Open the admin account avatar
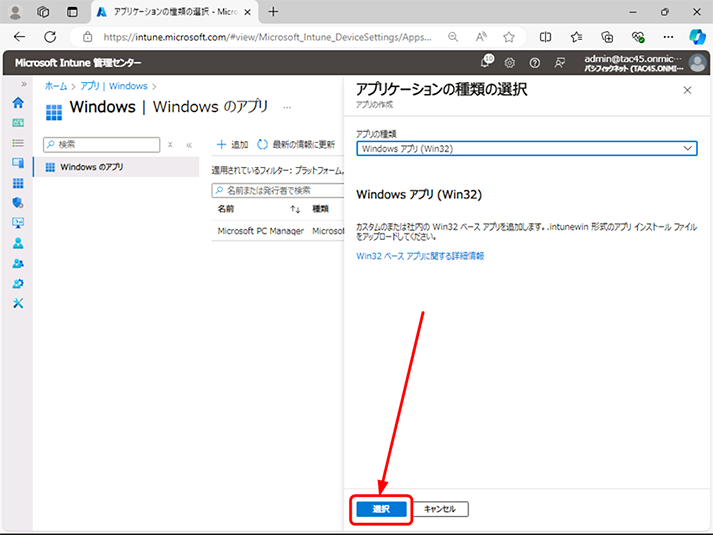This screenshot has height=535, width=713. click(697, 63)
